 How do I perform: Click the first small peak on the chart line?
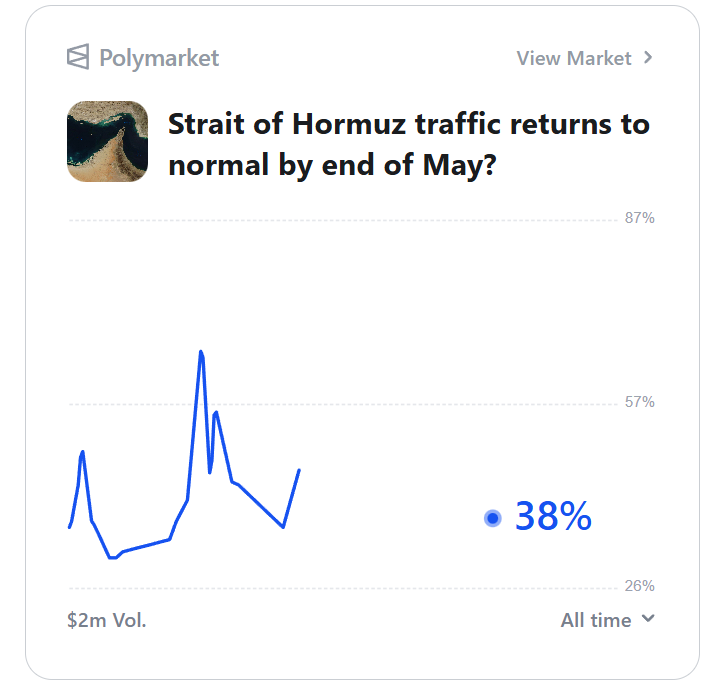coord(83,451)
